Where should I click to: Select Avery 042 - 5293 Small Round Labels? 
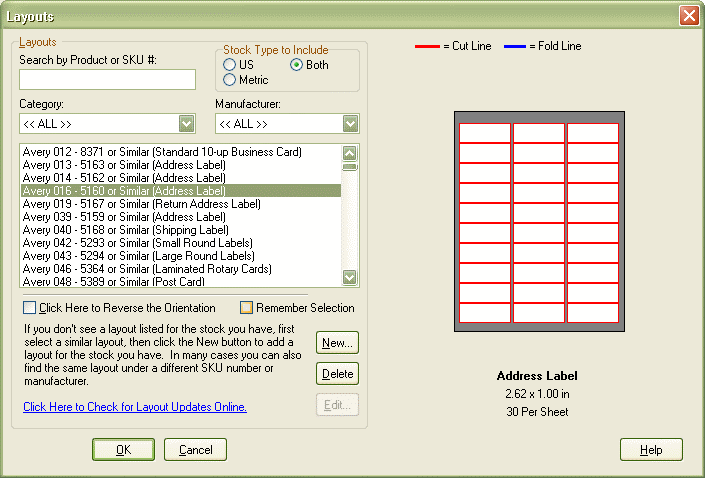[181, 243]
